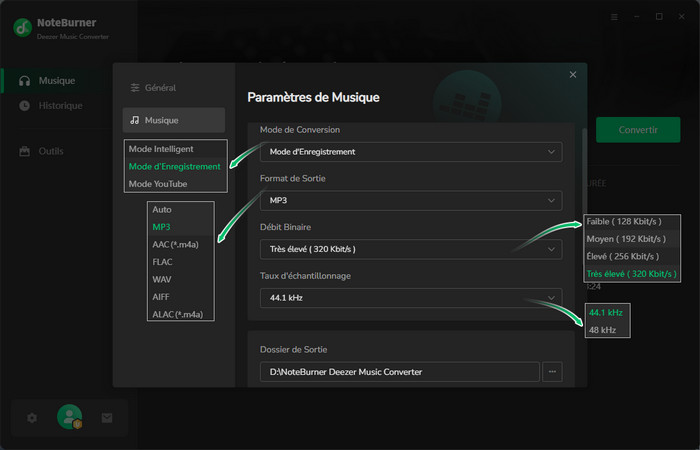Minimize the NoteBurner window
This screenshot has height=450, width=700.
point(637,17)
